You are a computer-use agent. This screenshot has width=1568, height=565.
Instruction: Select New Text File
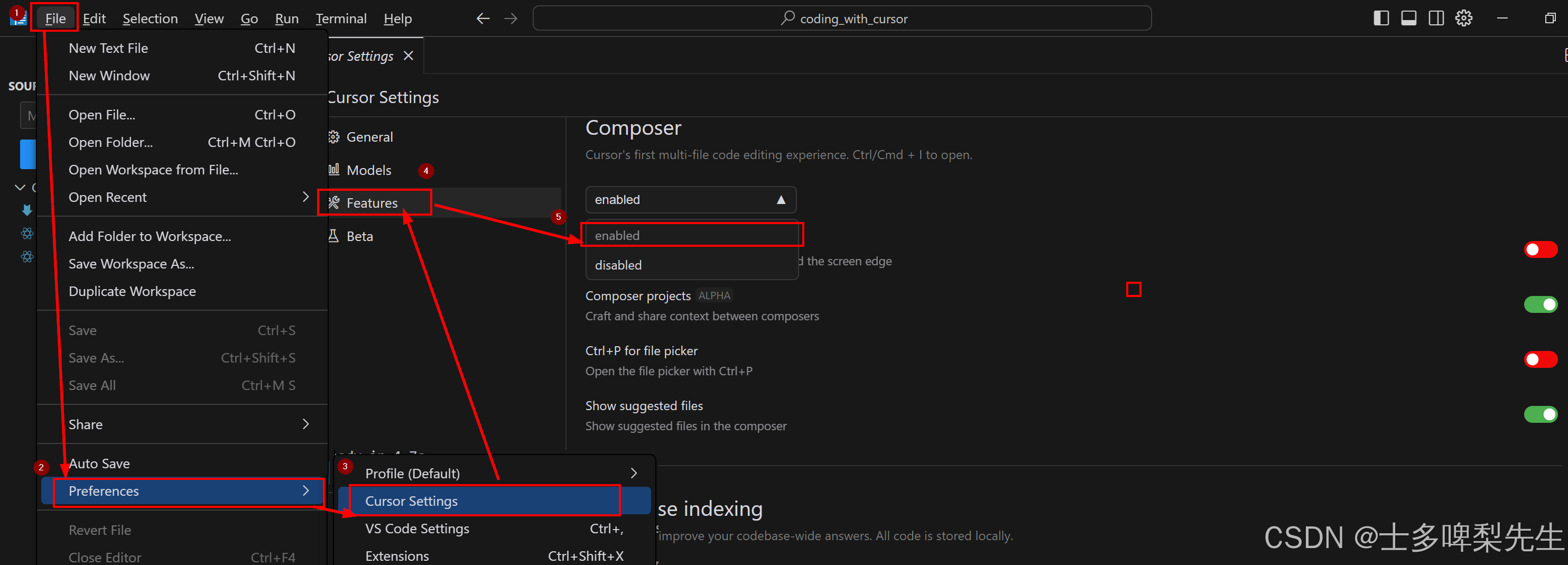tap(182, 48)
